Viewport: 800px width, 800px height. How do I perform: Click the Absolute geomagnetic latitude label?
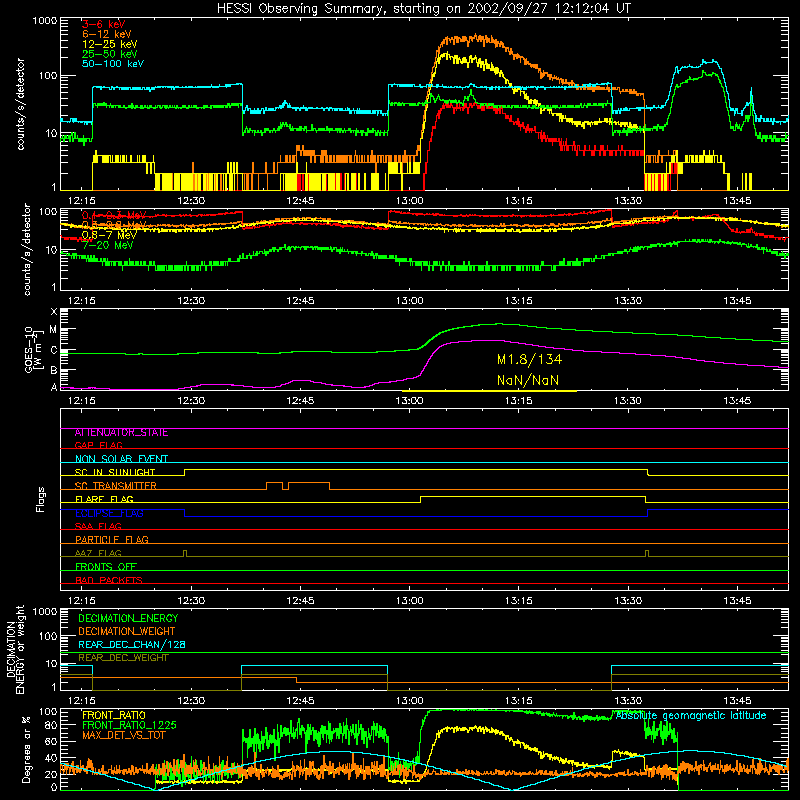tap(691, 716)
